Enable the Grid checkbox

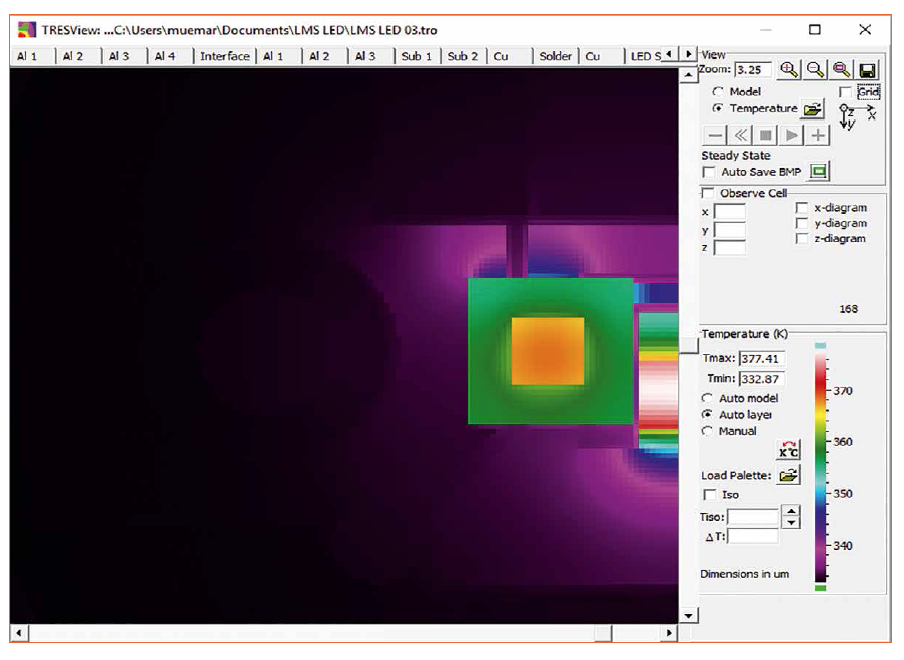[x=846, y=92]
